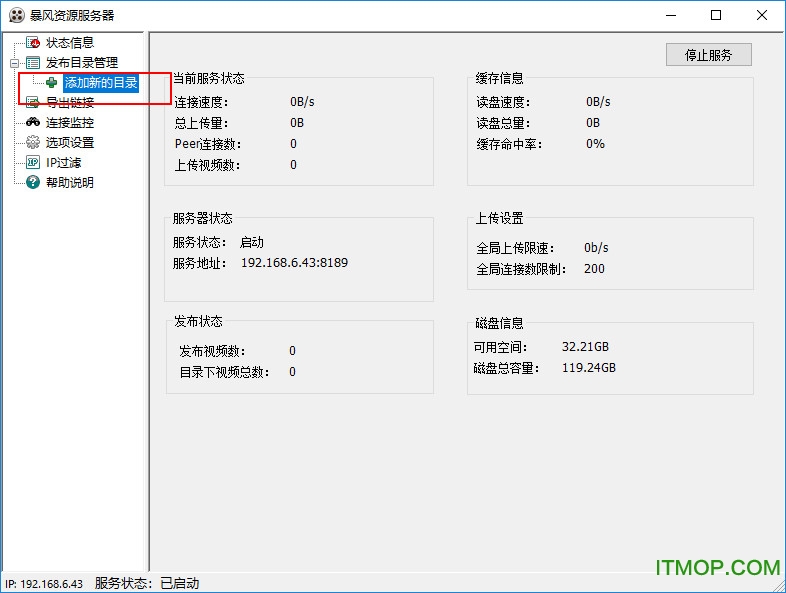Click the 全局连接数限制 value 200
The image size is (786, 593).
point(594,269)
